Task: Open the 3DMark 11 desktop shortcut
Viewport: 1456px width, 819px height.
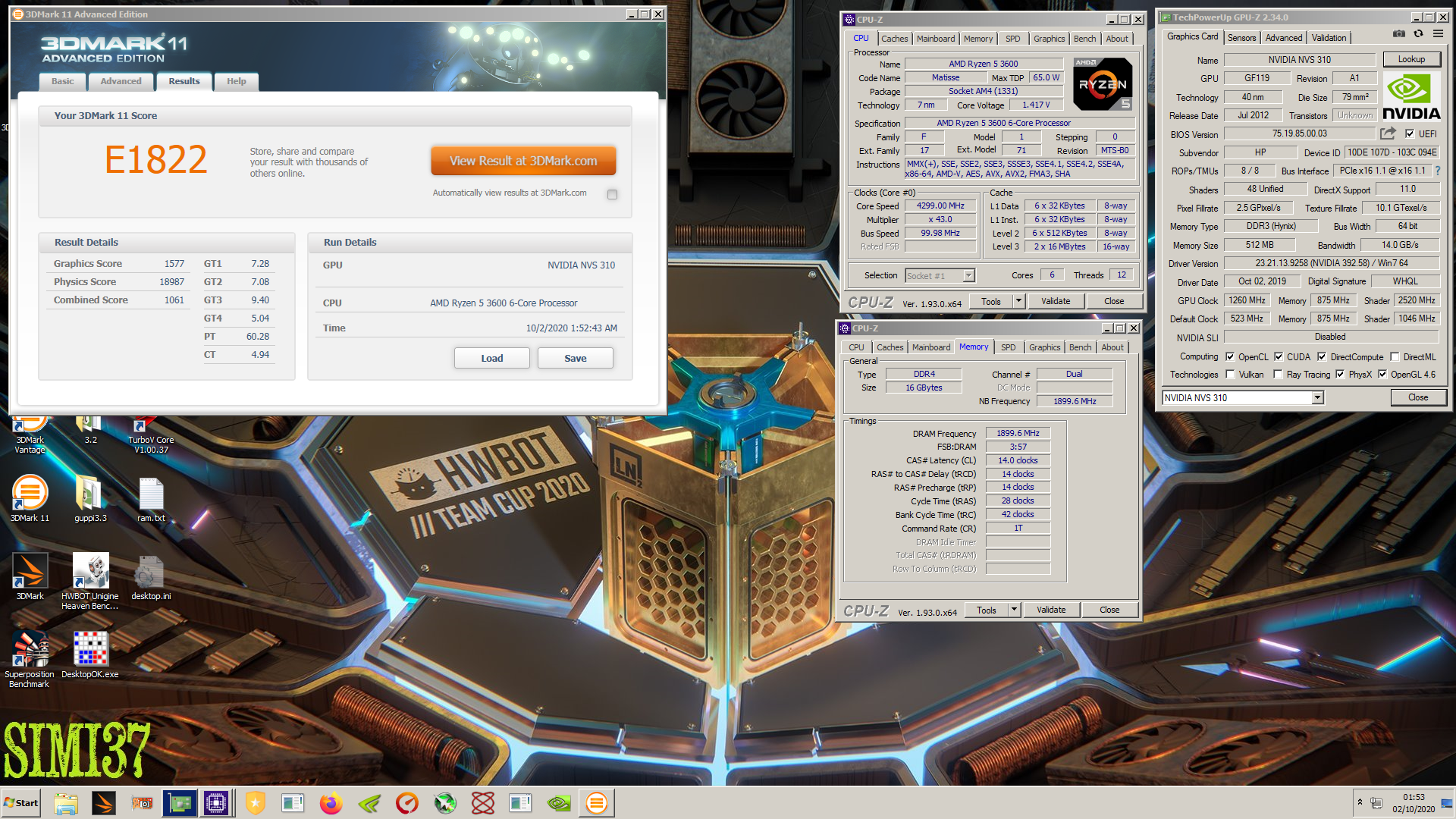Action: pos(30,498)
